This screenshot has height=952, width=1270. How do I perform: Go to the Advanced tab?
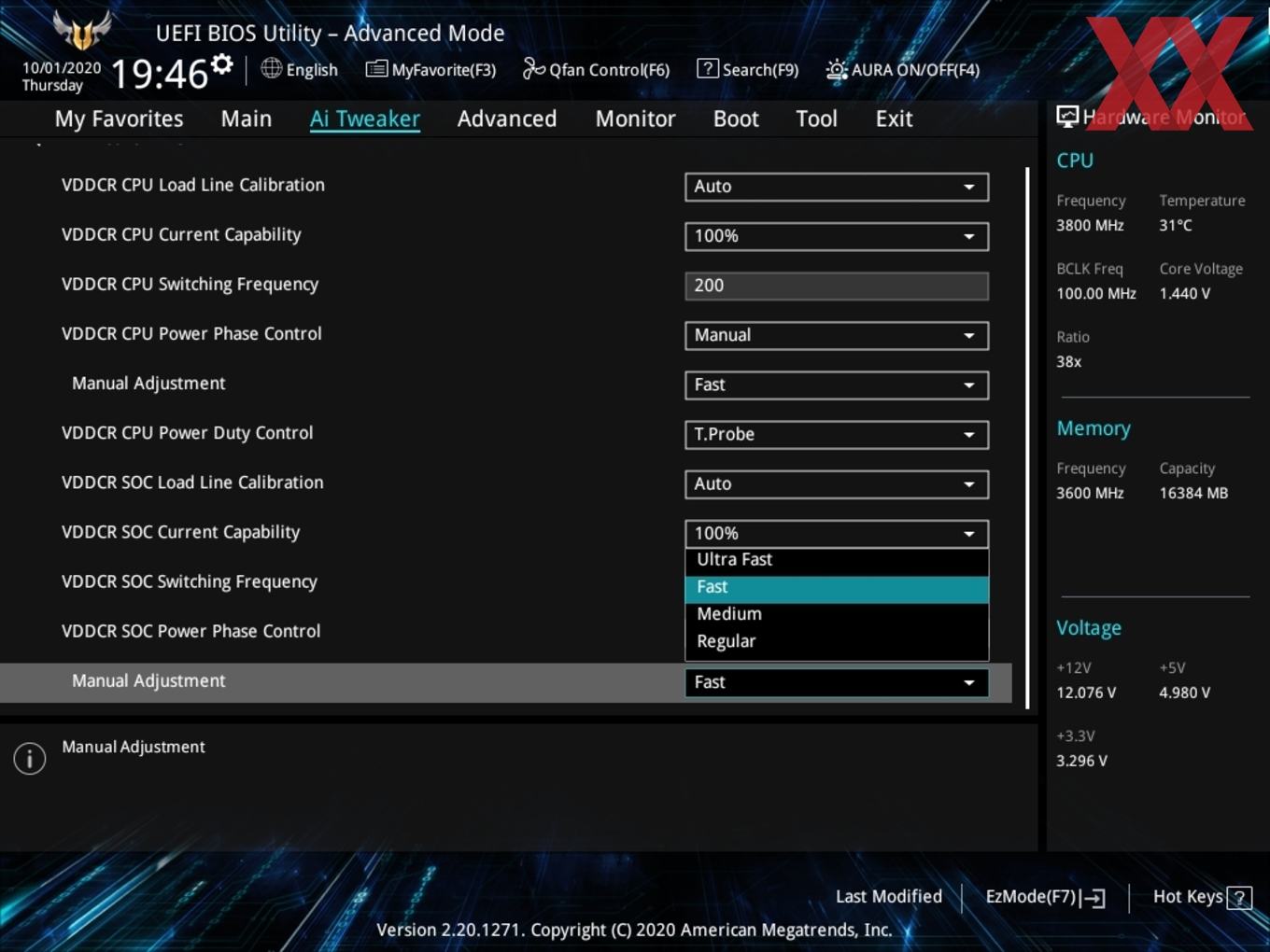tap(507, 119)
